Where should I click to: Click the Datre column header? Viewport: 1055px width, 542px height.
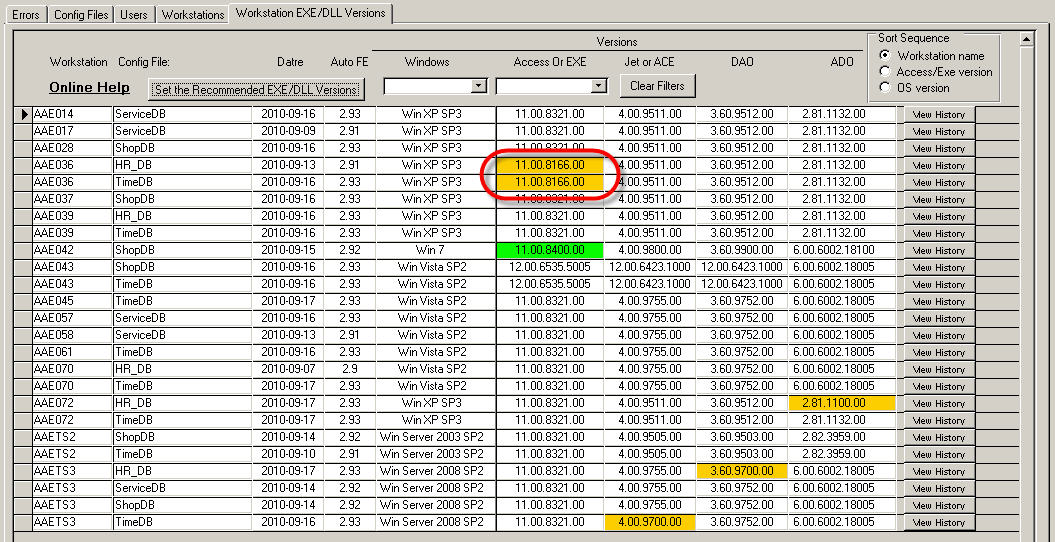click(290, 62)
